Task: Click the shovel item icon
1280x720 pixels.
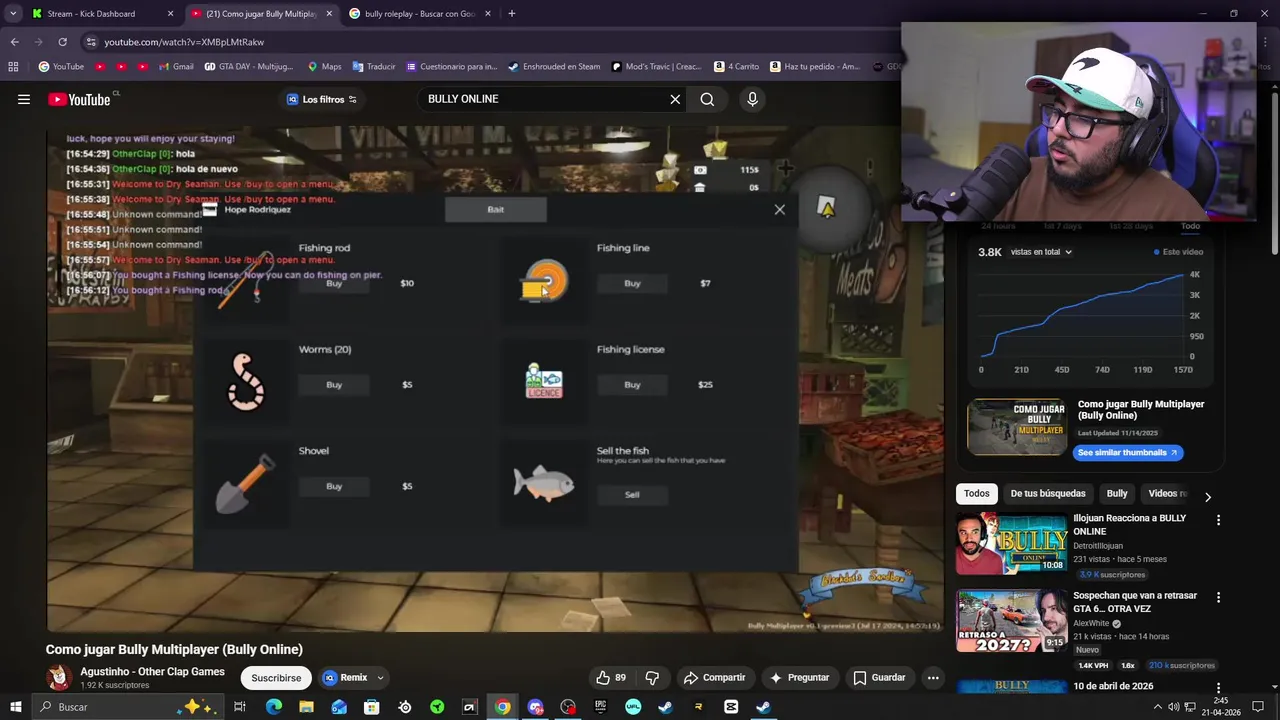Action: 245,483
